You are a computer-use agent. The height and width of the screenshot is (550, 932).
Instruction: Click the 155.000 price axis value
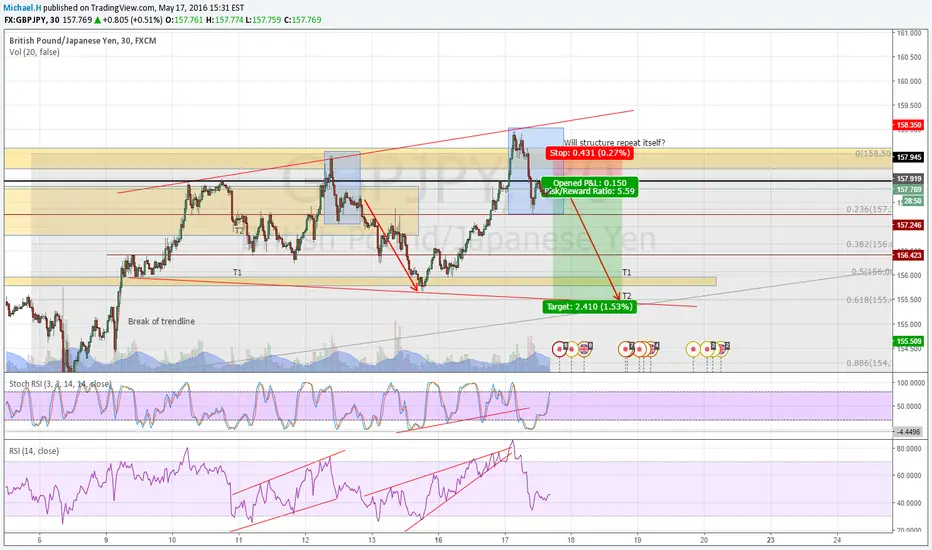click(x=909, y=325)
